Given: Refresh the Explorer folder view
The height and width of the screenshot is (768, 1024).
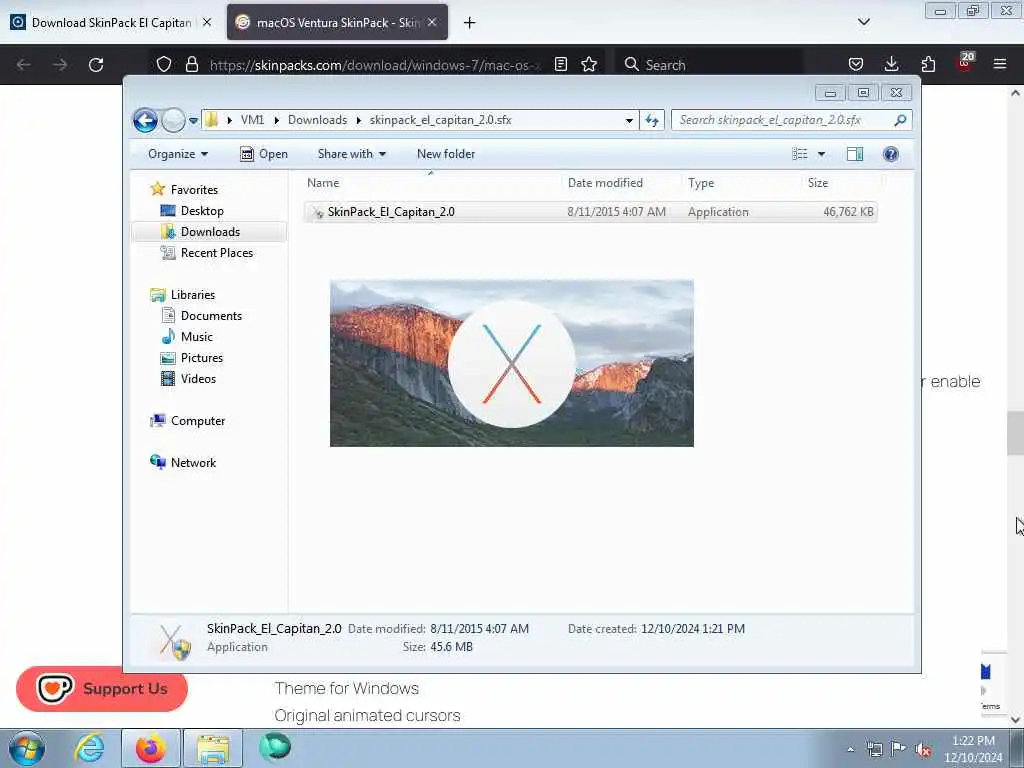Looking at the screenshot, I should coord(652,120).
